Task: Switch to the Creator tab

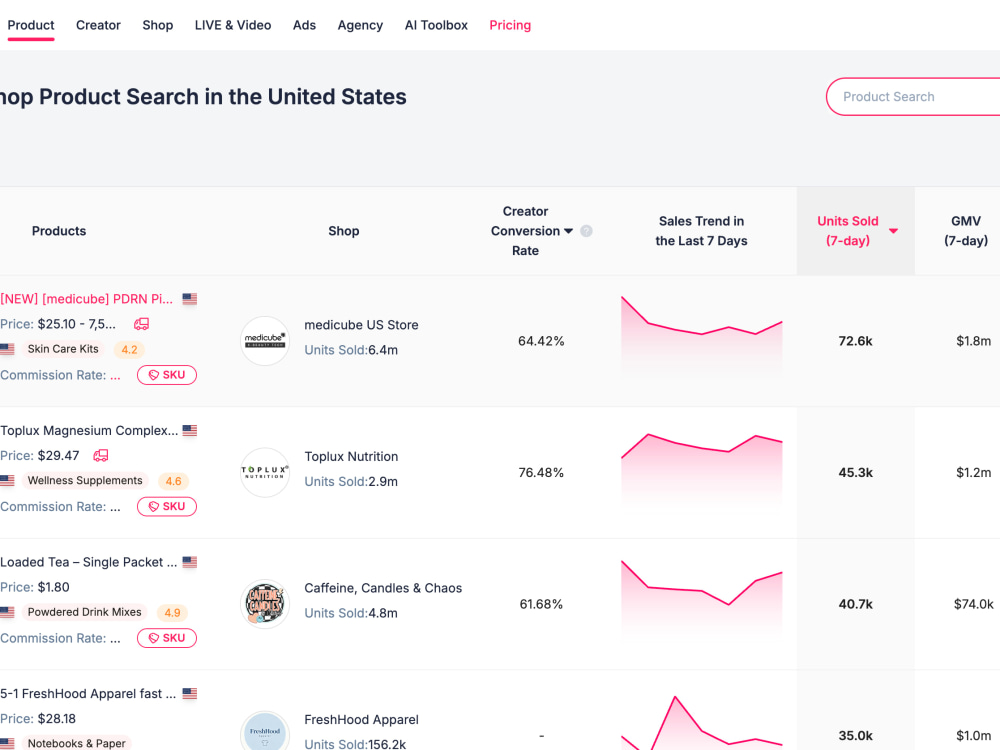Action: coord(98,25)
